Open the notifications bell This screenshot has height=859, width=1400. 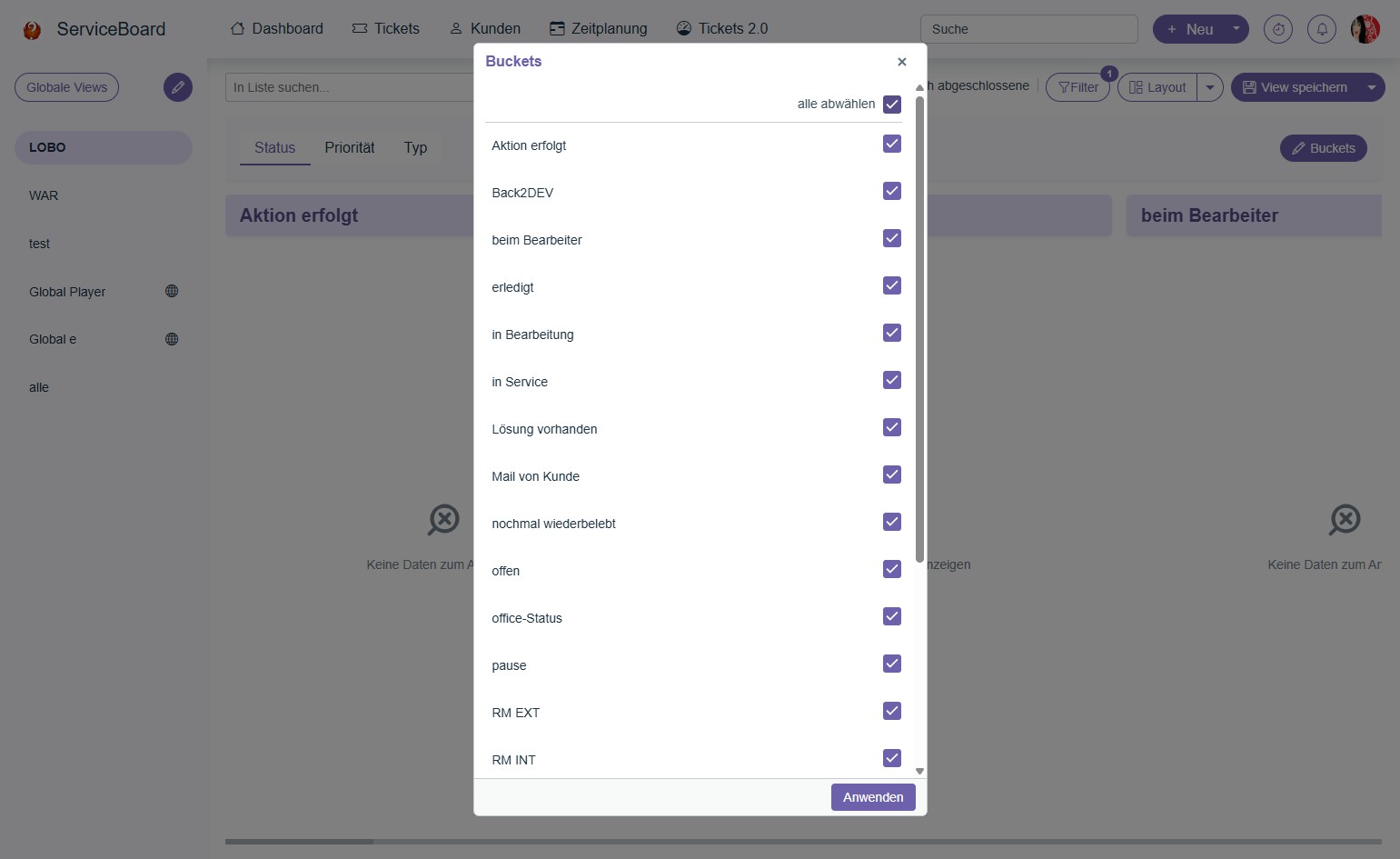pos(1321,29)
